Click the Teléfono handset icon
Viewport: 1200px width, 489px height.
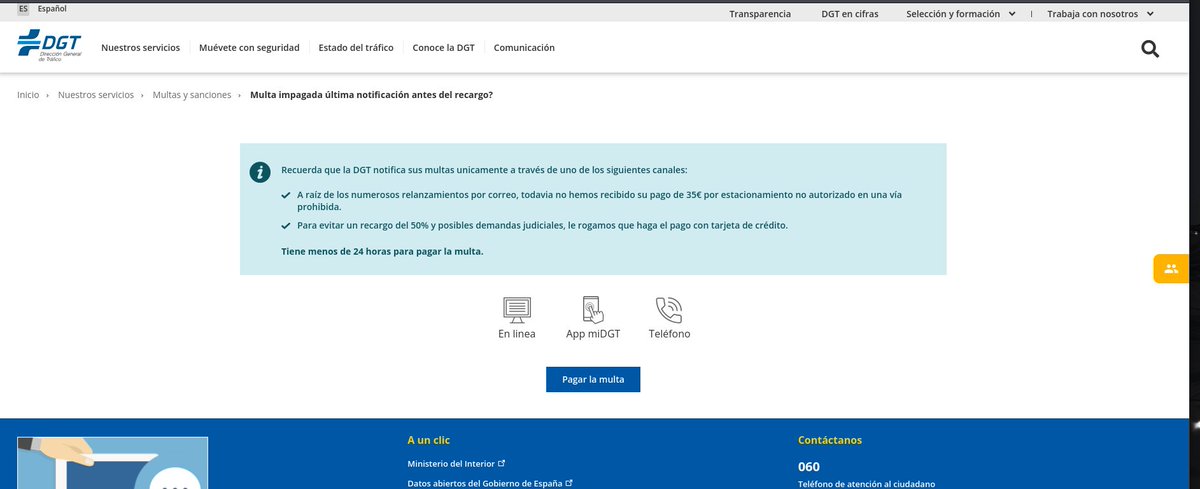(x=669, y=308)
